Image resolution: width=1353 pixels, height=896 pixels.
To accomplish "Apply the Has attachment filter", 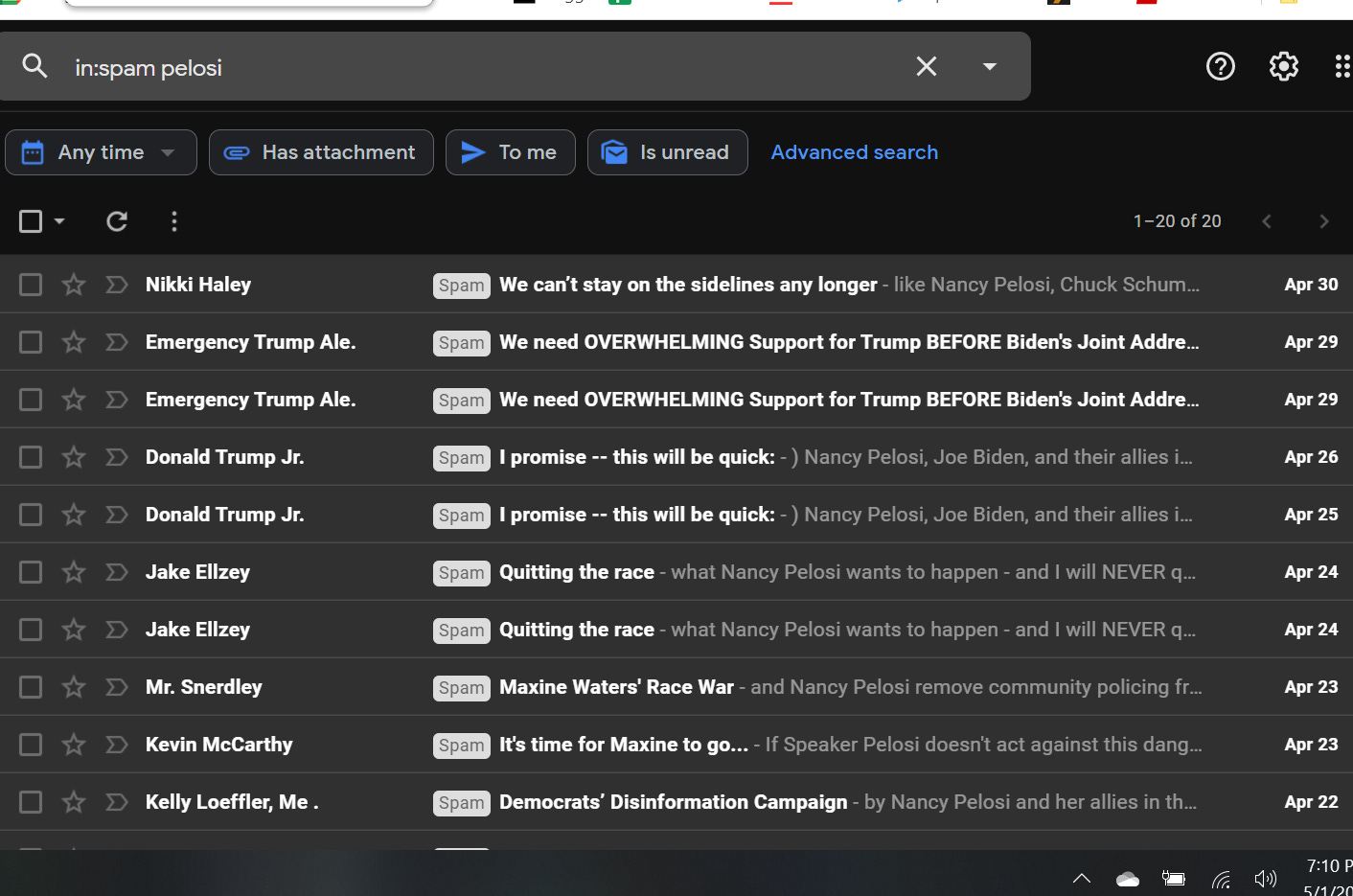I will pos(321,152).
